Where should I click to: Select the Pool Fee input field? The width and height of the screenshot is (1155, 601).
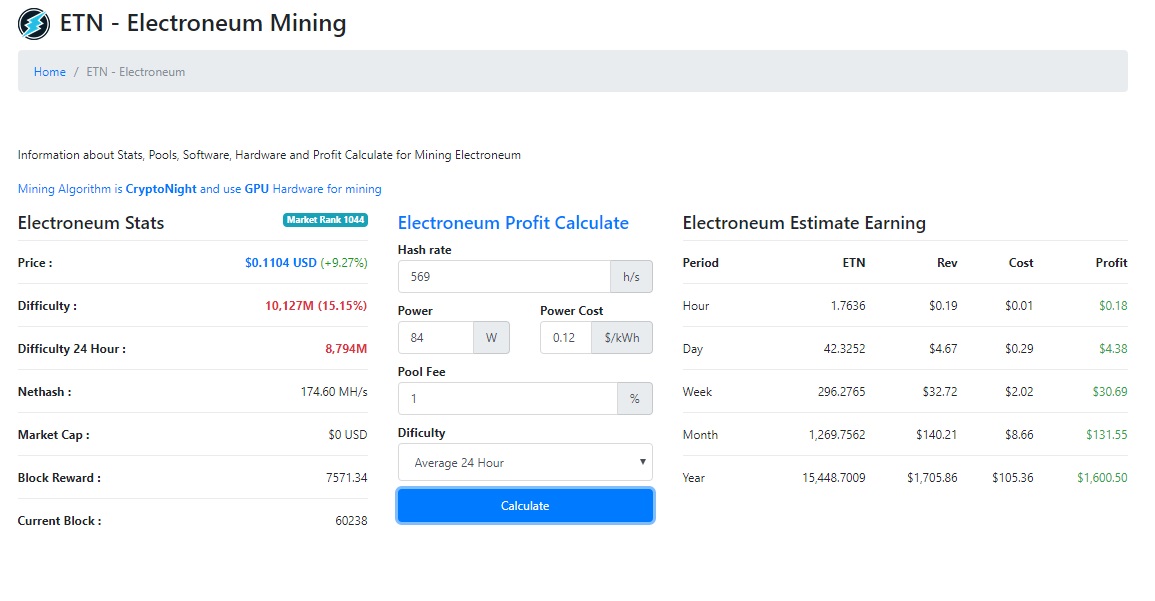click(507, 399)
